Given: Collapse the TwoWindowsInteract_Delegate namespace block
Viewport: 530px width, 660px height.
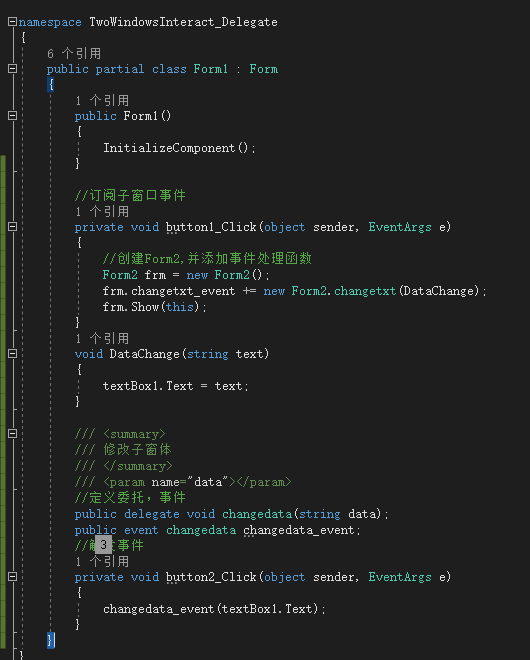Looking at the screenshot, I should 12,21.
